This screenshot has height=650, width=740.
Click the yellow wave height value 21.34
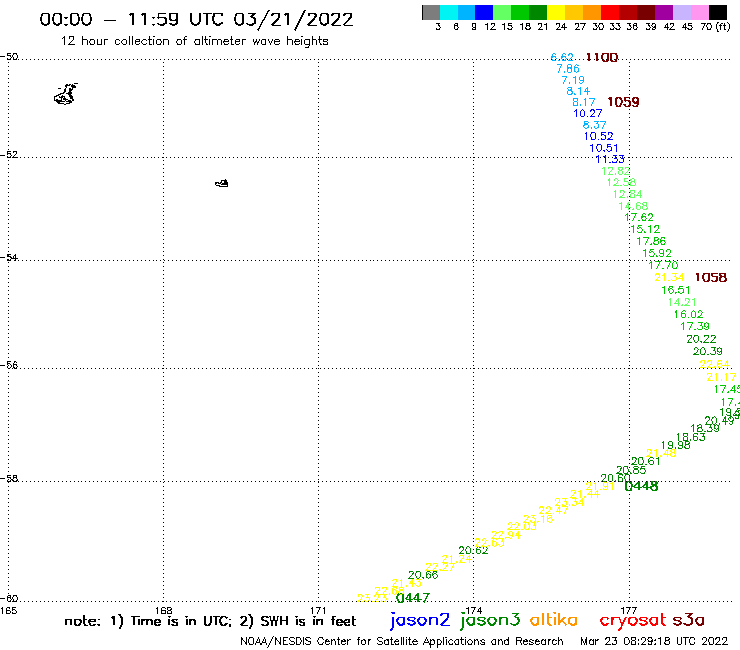(x=669, y=278)
